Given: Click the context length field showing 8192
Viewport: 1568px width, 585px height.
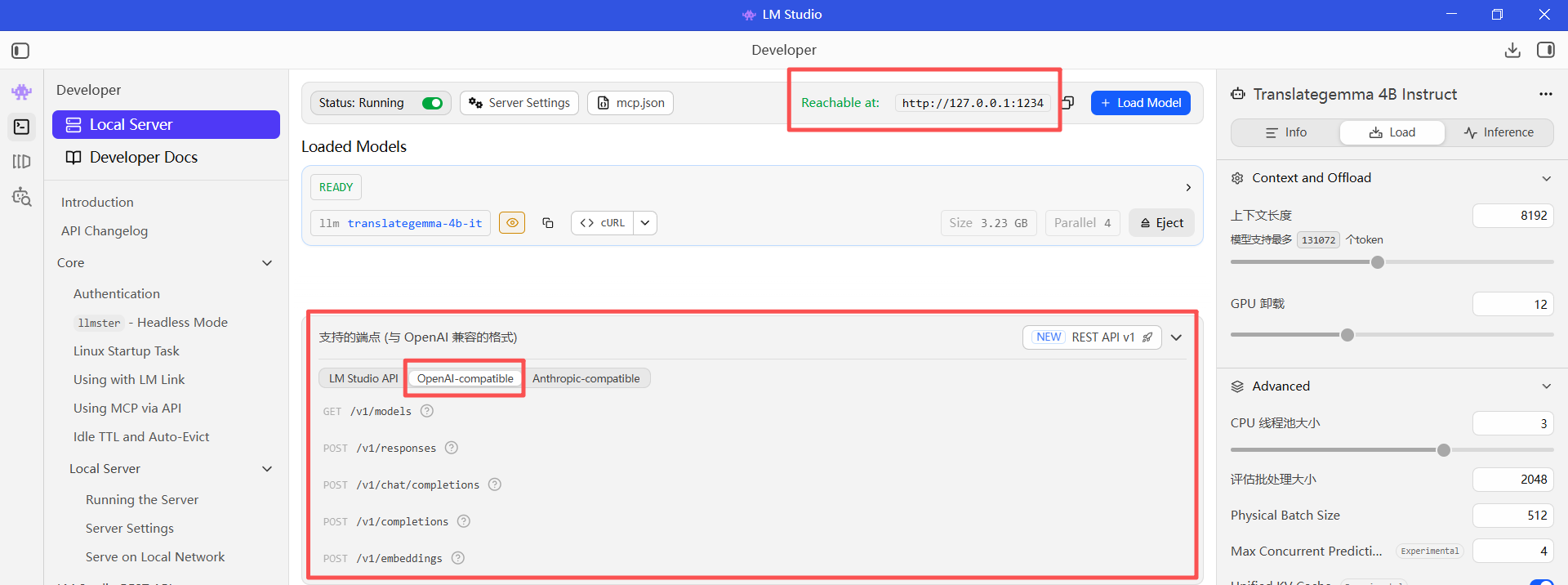Looking at the screenshot, I should pyautogui.click(x=1512, y=216).
